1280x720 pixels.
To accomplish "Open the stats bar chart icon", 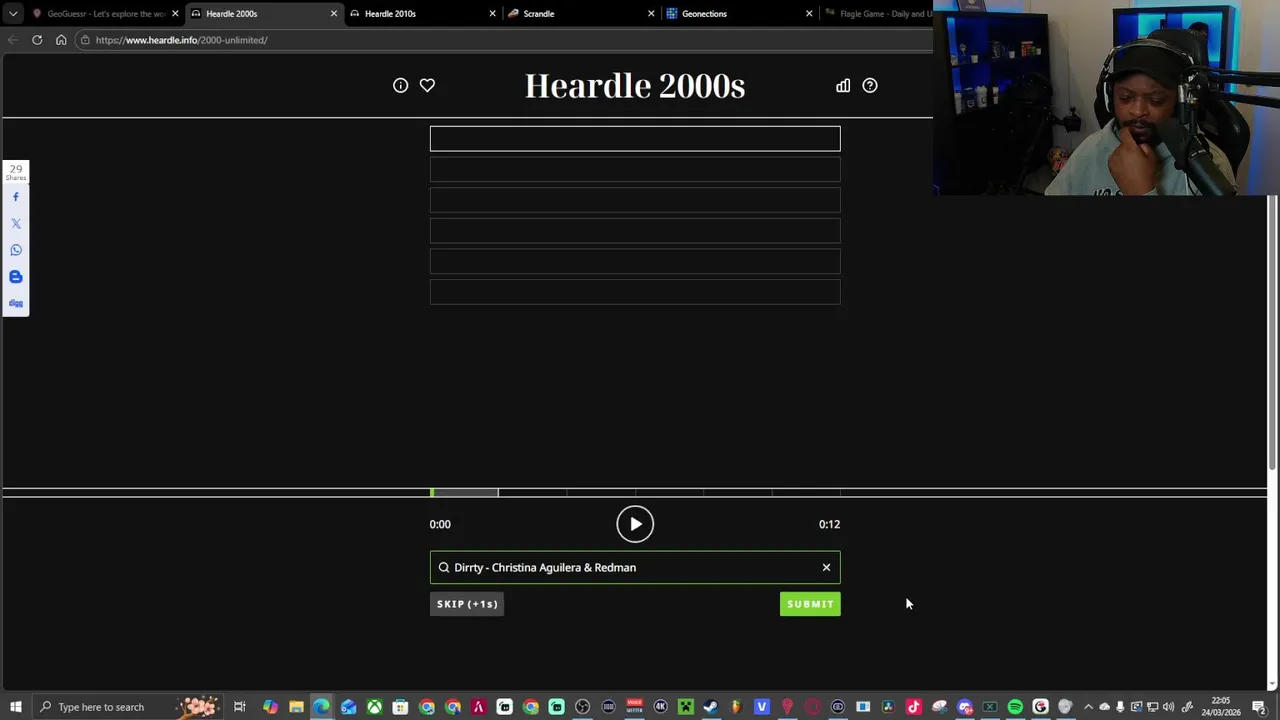I will [x=843, y=85].
